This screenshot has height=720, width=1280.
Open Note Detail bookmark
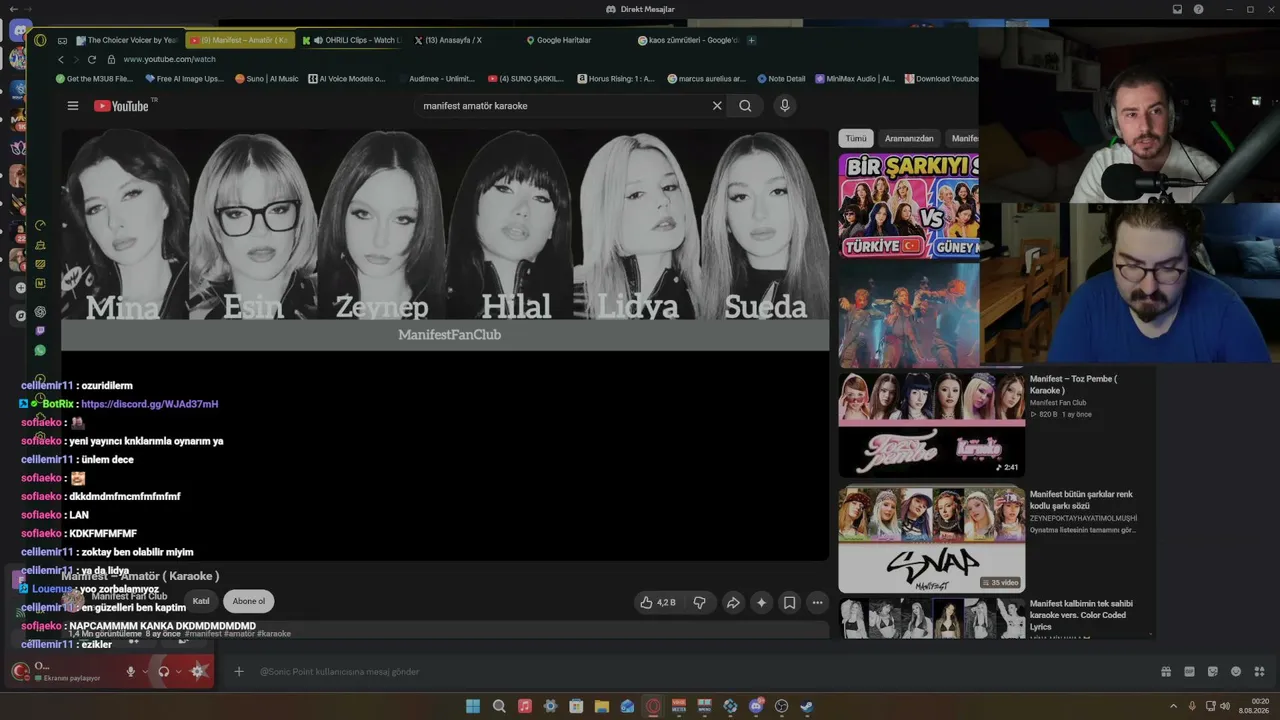click(x=781, y=79)
